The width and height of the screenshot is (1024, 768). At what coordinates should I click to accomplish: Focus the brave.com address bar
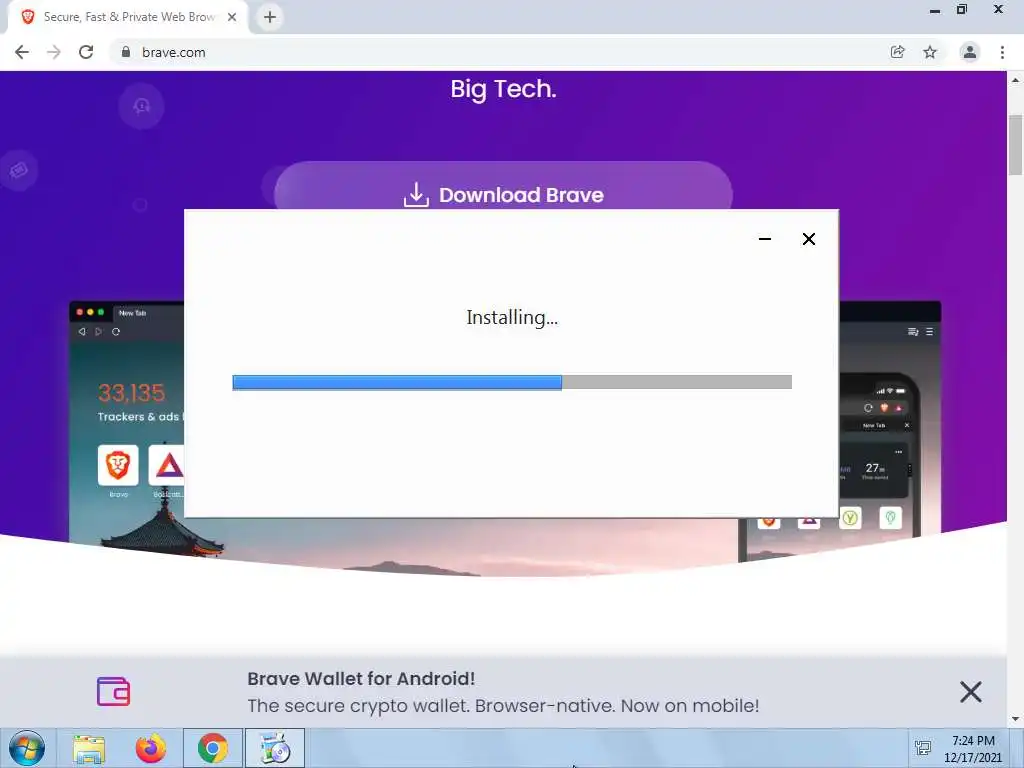coord(503,52)
